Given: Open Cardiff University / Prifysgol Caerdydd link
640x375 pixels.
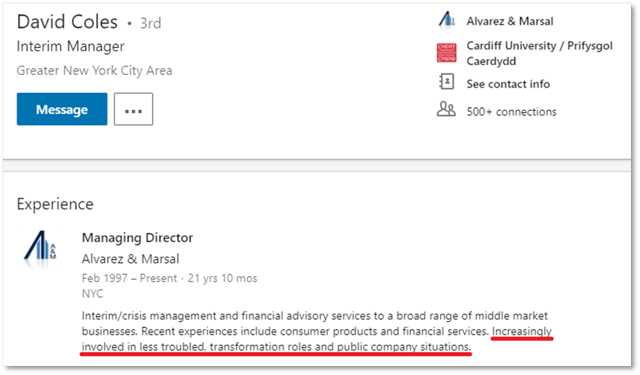Looking at the screenshot, I should click(539, 53).
